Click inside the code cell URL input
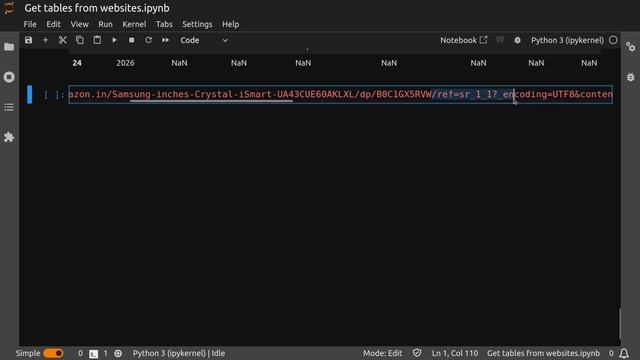 340,94
